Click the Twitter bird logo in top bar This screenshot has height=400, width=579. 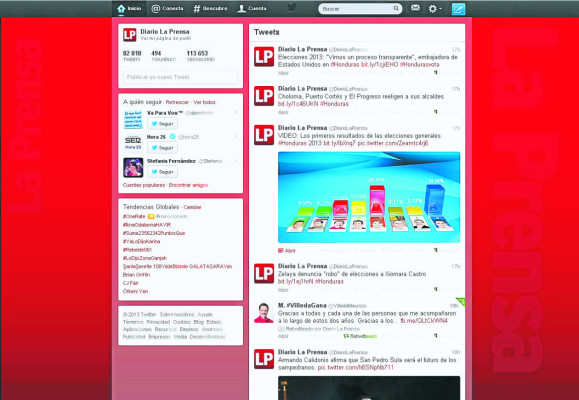(292, 7)
